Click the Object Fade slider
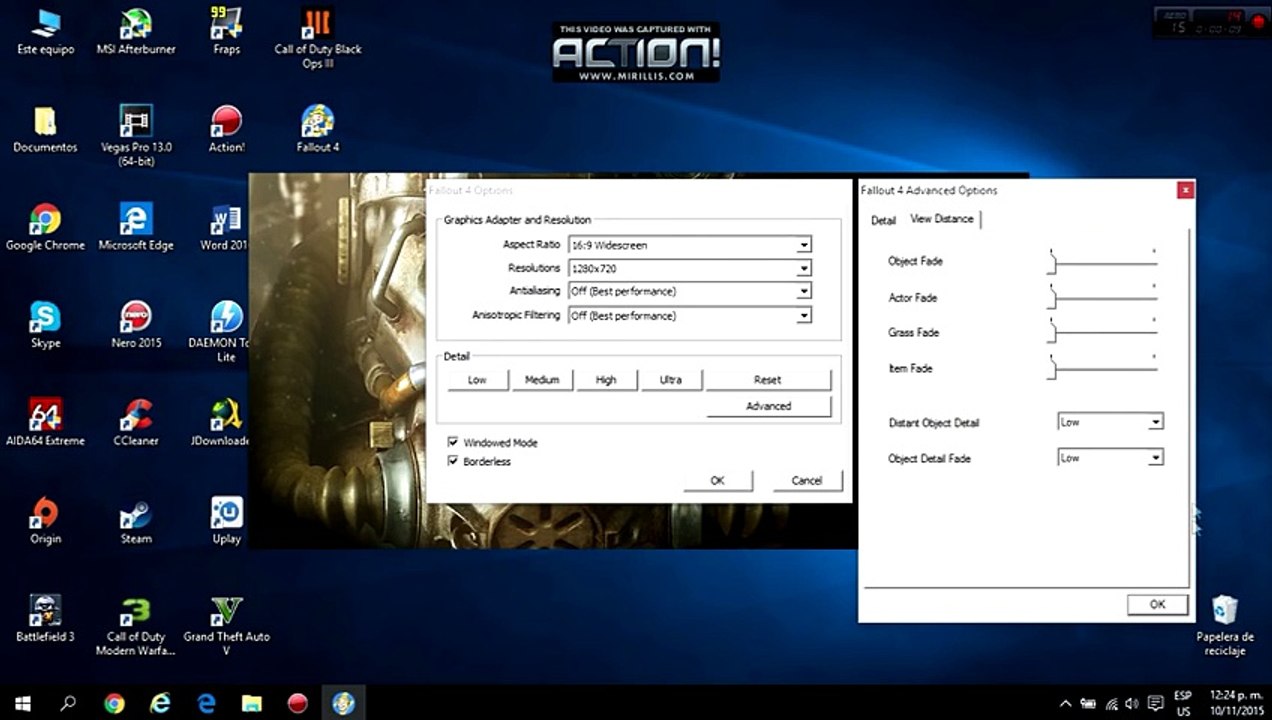Viewport: 1272px width, 720px height. [1103, 262]
